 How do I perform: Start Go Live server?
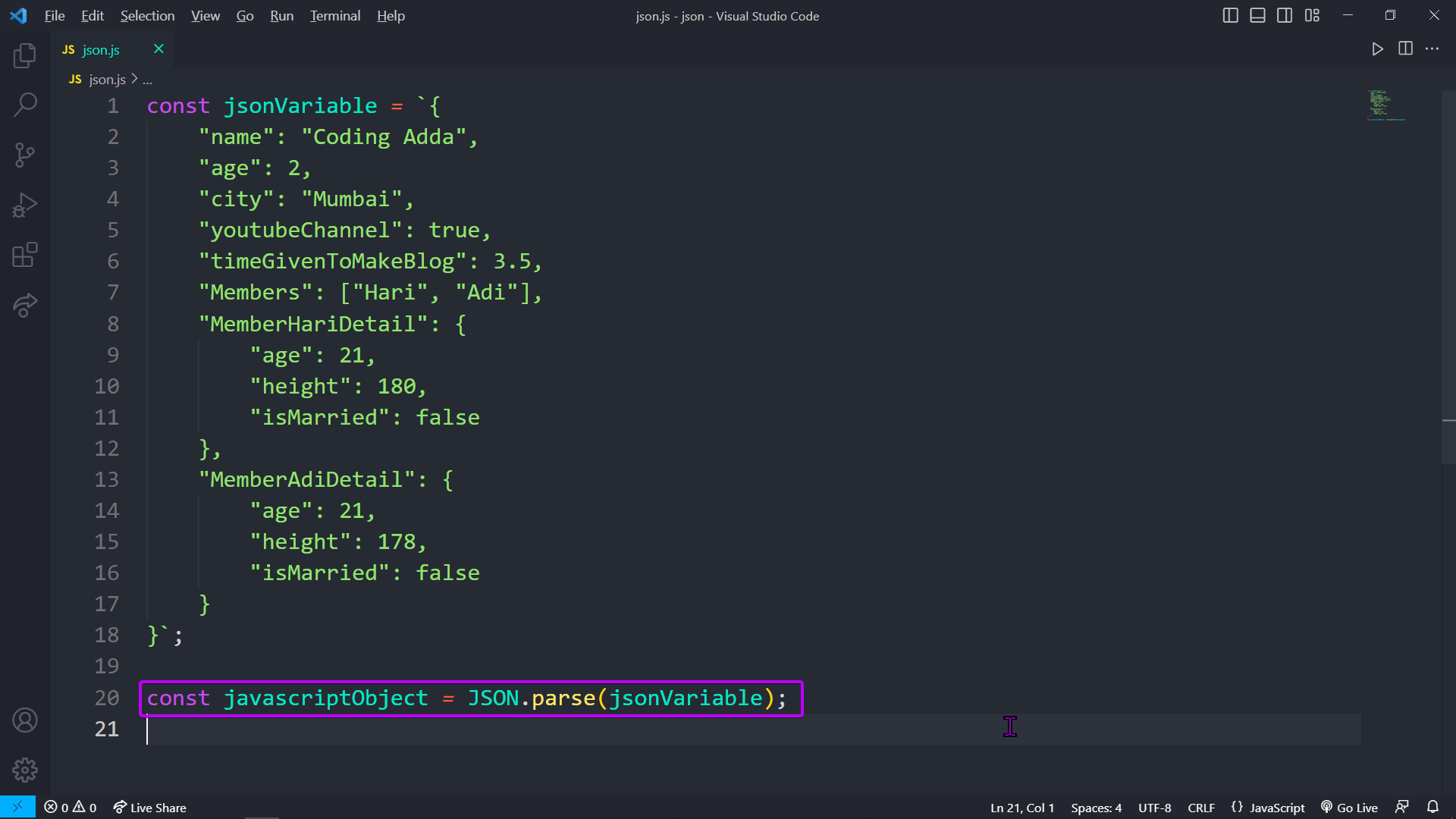pyautogui.click(x=1349, y=808)
